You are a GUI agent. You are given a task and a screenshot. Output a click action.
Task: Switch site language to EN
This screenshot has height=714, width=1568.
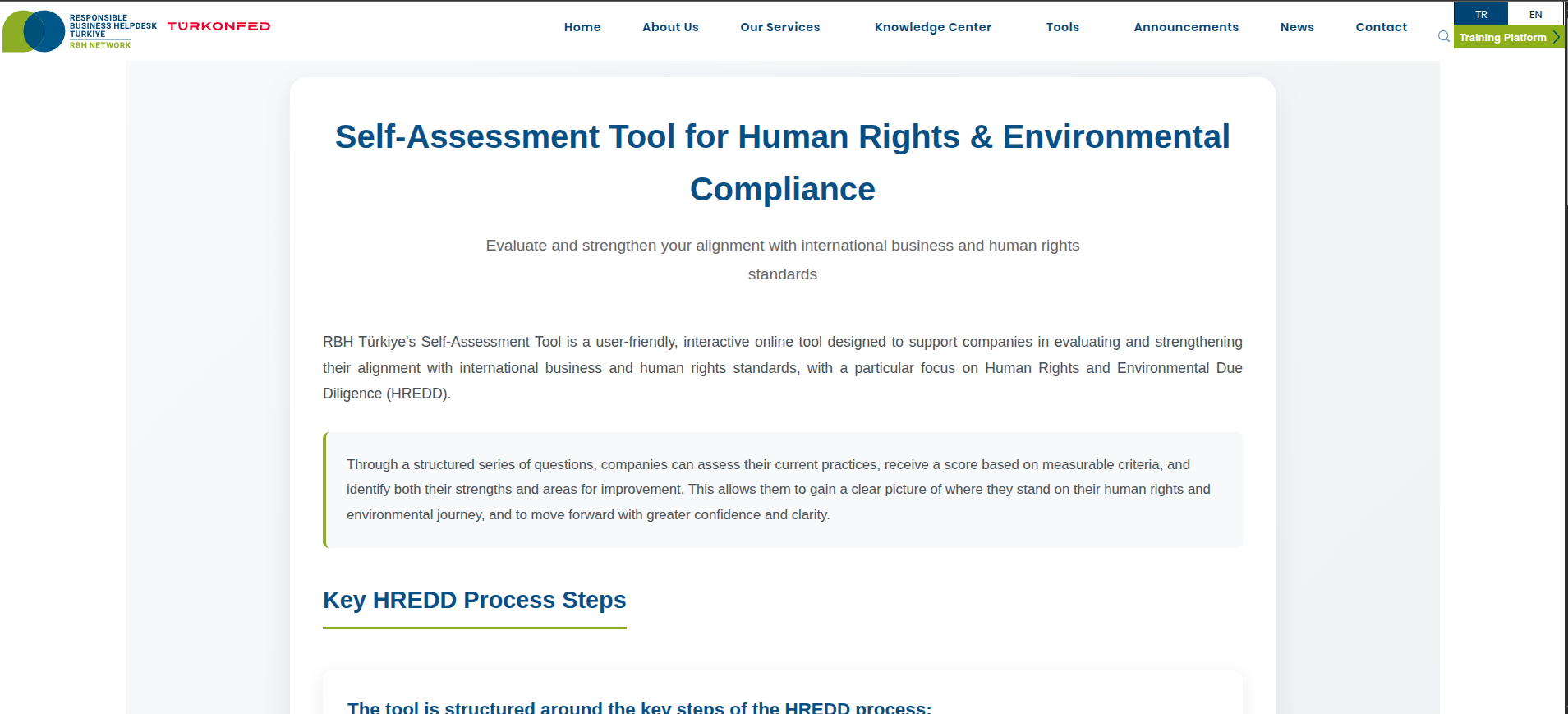point(1534,14)
